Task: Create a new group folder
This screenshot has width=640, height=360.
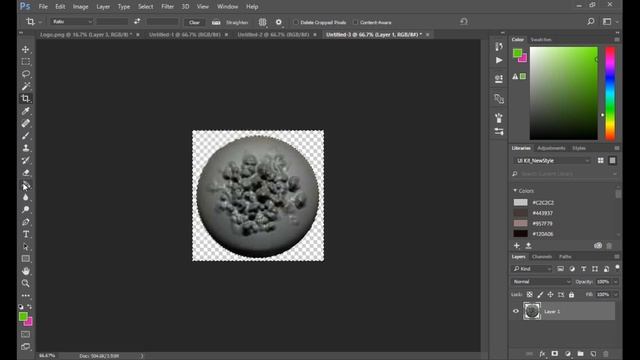Action: click(580, 354)
